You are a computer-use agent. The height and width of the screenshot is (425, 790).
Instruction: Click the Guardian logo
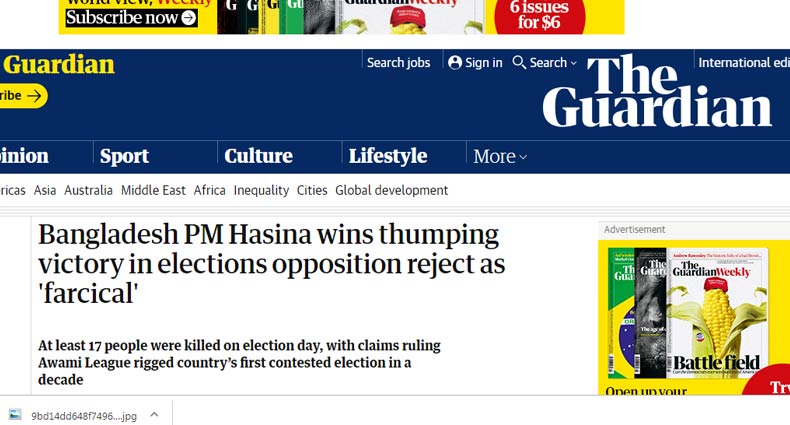coord(657,92)
